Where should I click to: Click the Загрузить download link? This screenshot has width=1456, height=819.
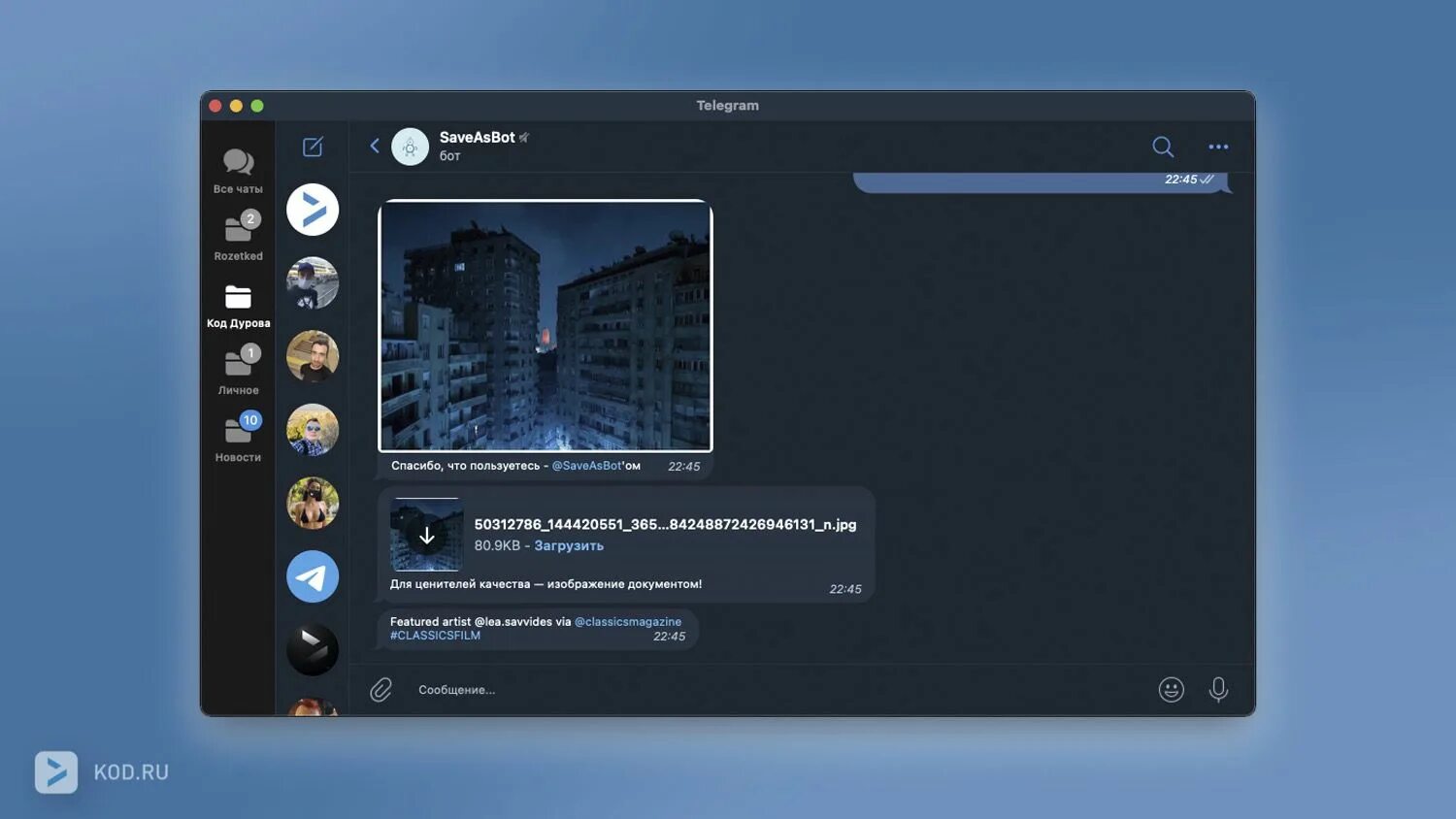pos(569,545)
